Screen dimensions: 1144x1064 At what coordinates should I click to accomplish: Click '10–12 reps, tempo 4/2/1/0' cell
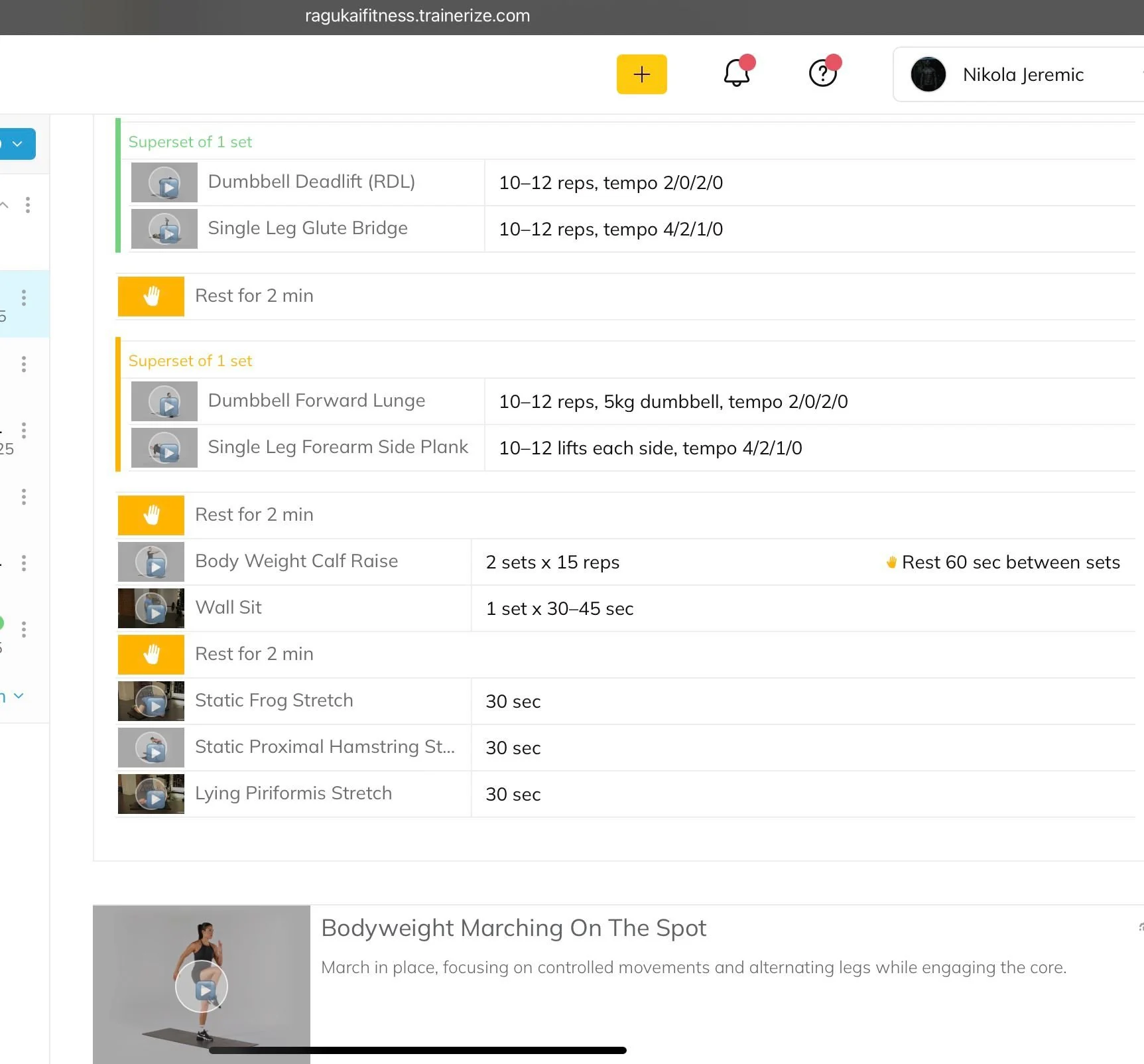coord(611,230)
